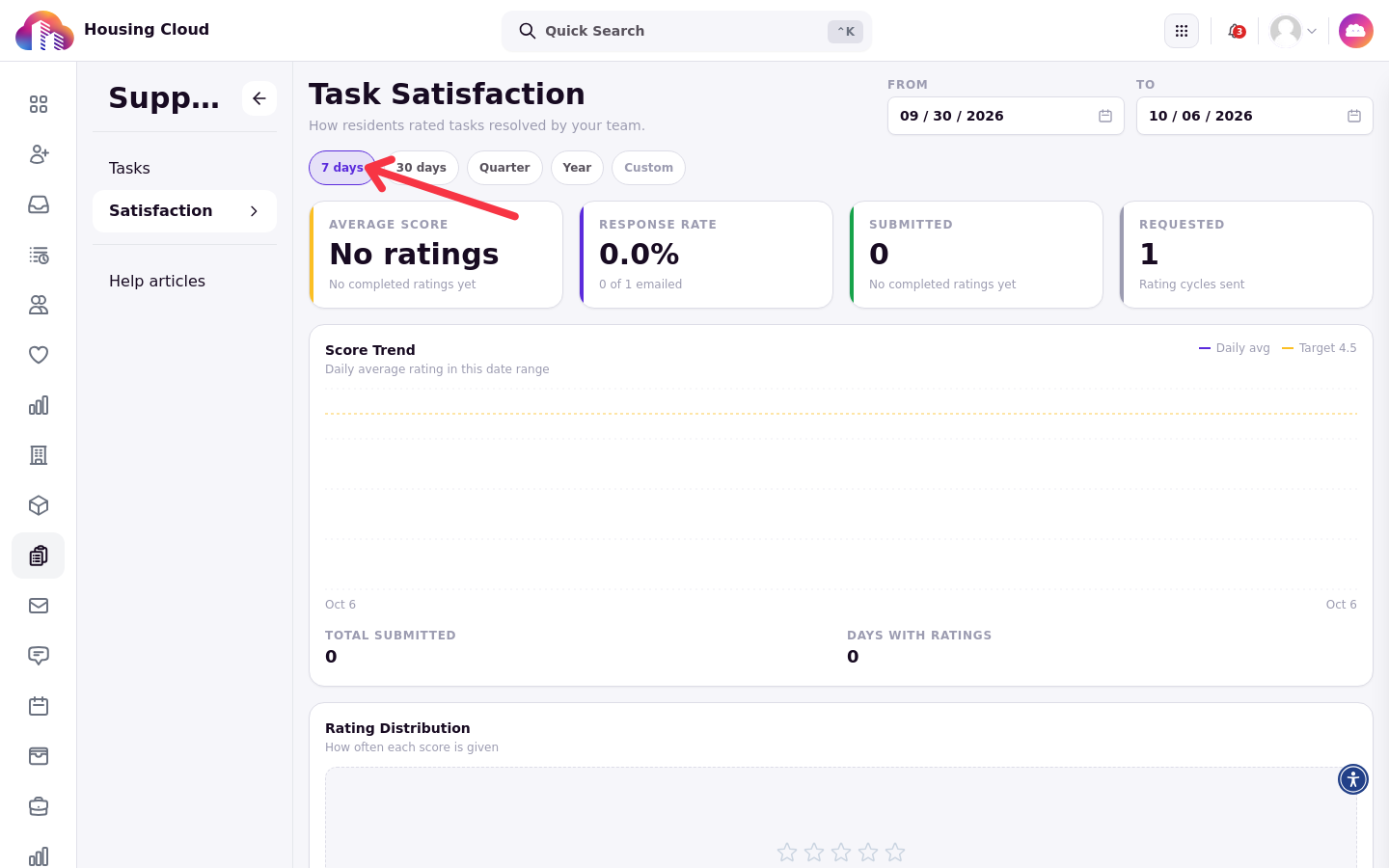Click the Housing Cloud logo
Viewport: 1389px width, 868px height.
(44, 31)
